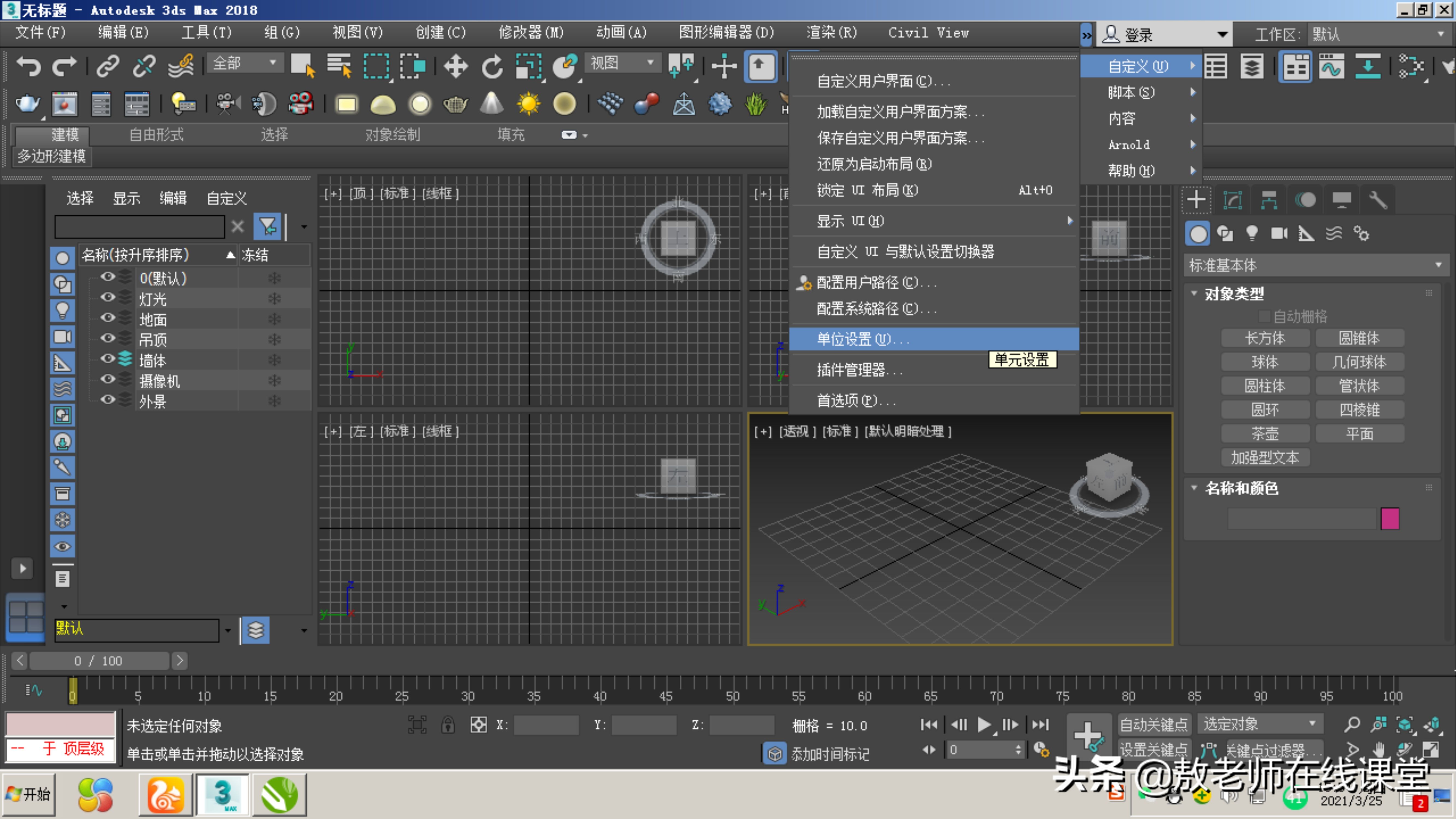Click the 长方体 primitive button
1456x819 pixels.
click(x=1265, y=337)
